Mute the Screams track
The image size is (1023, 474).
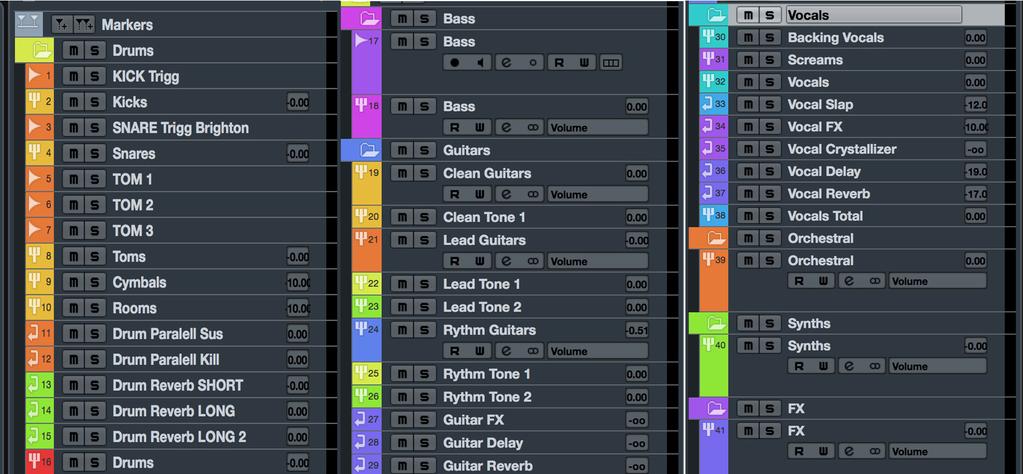click(748, 60)
